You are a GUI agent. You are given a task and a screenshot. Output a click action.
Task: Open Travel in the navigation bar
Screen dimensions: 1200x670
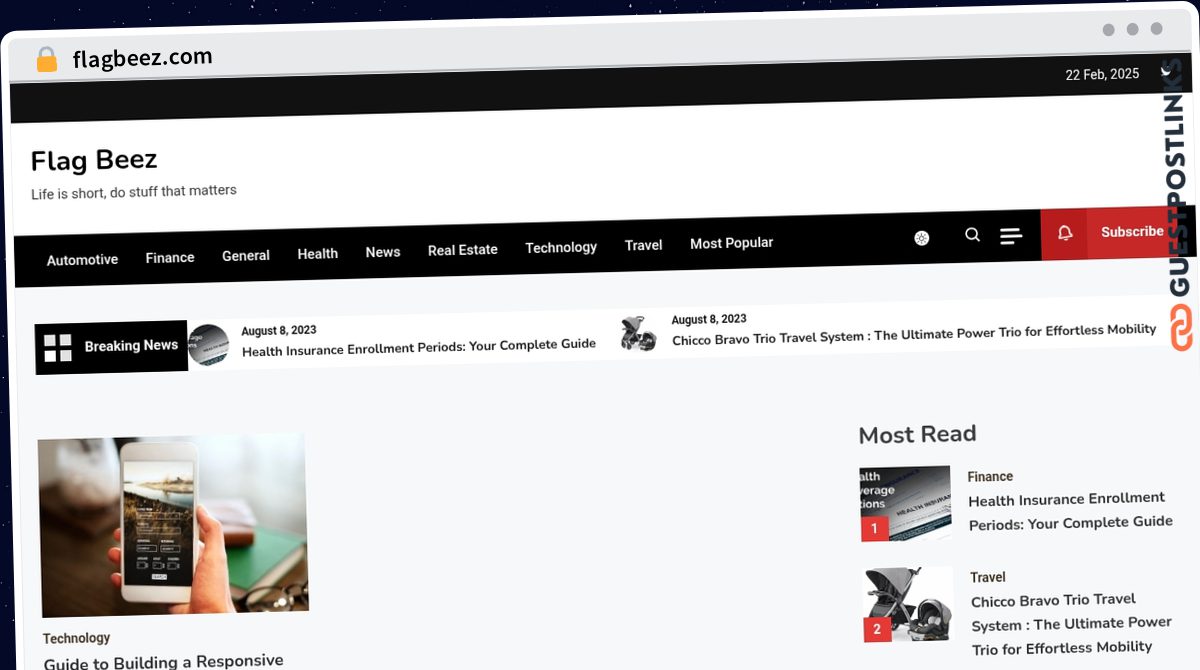point(644,245)
